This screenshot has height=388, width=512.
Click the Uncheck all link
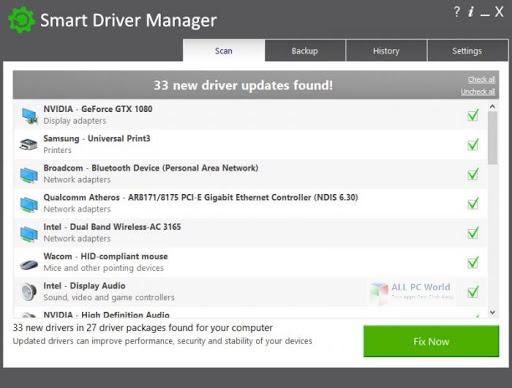(x=478, y=92)
